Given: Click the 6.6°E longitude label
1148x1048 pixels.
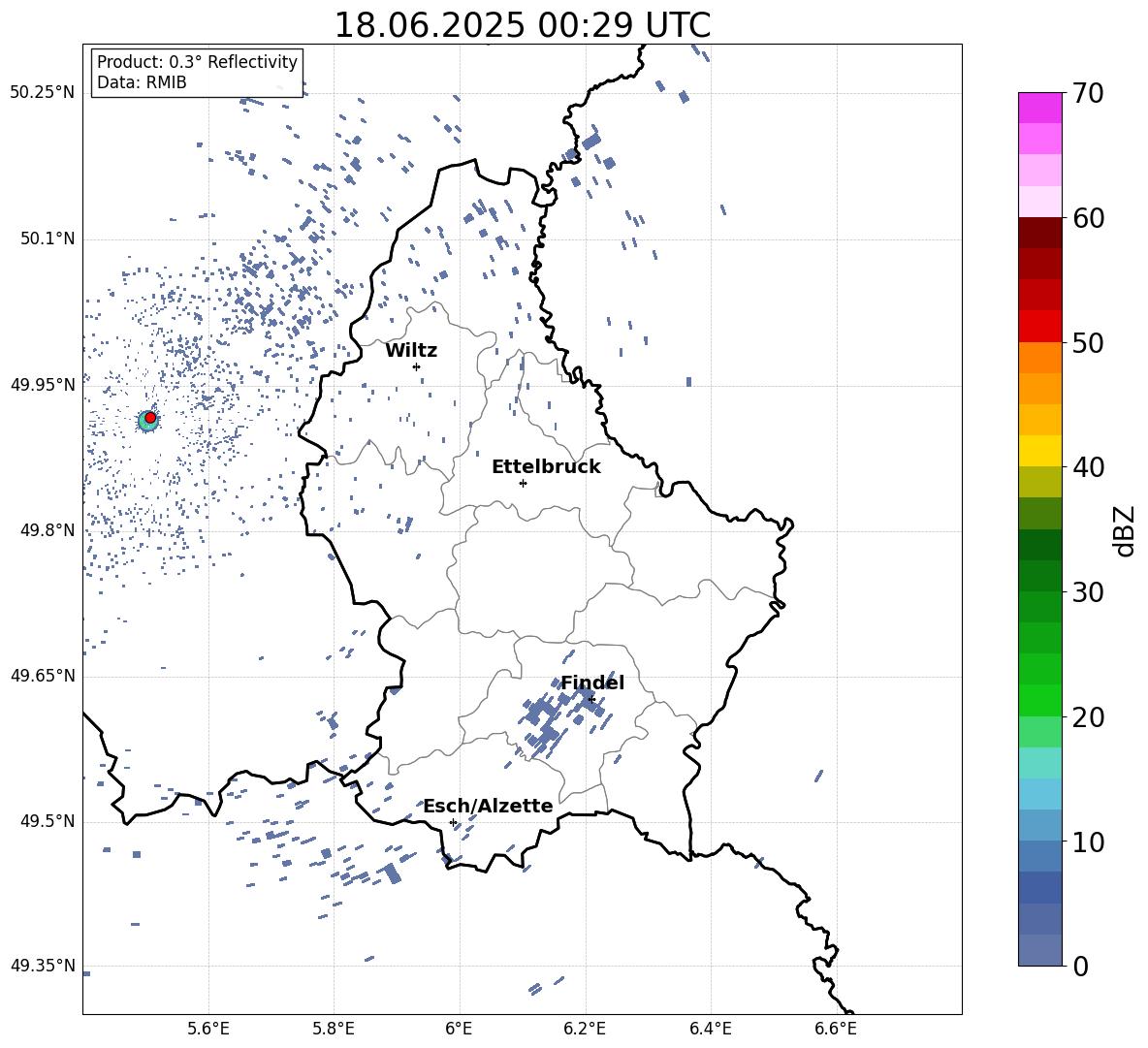Looking at the screenshot, I should pos(836,1029).
